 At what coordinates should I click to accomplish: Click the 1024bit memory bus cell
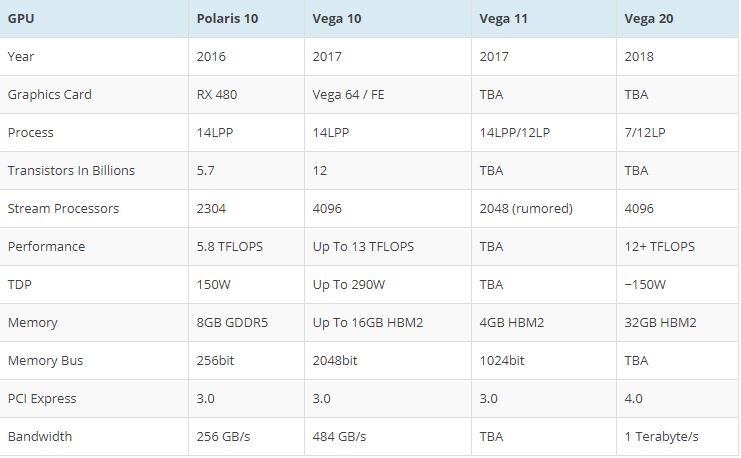(x=502, y=360)
